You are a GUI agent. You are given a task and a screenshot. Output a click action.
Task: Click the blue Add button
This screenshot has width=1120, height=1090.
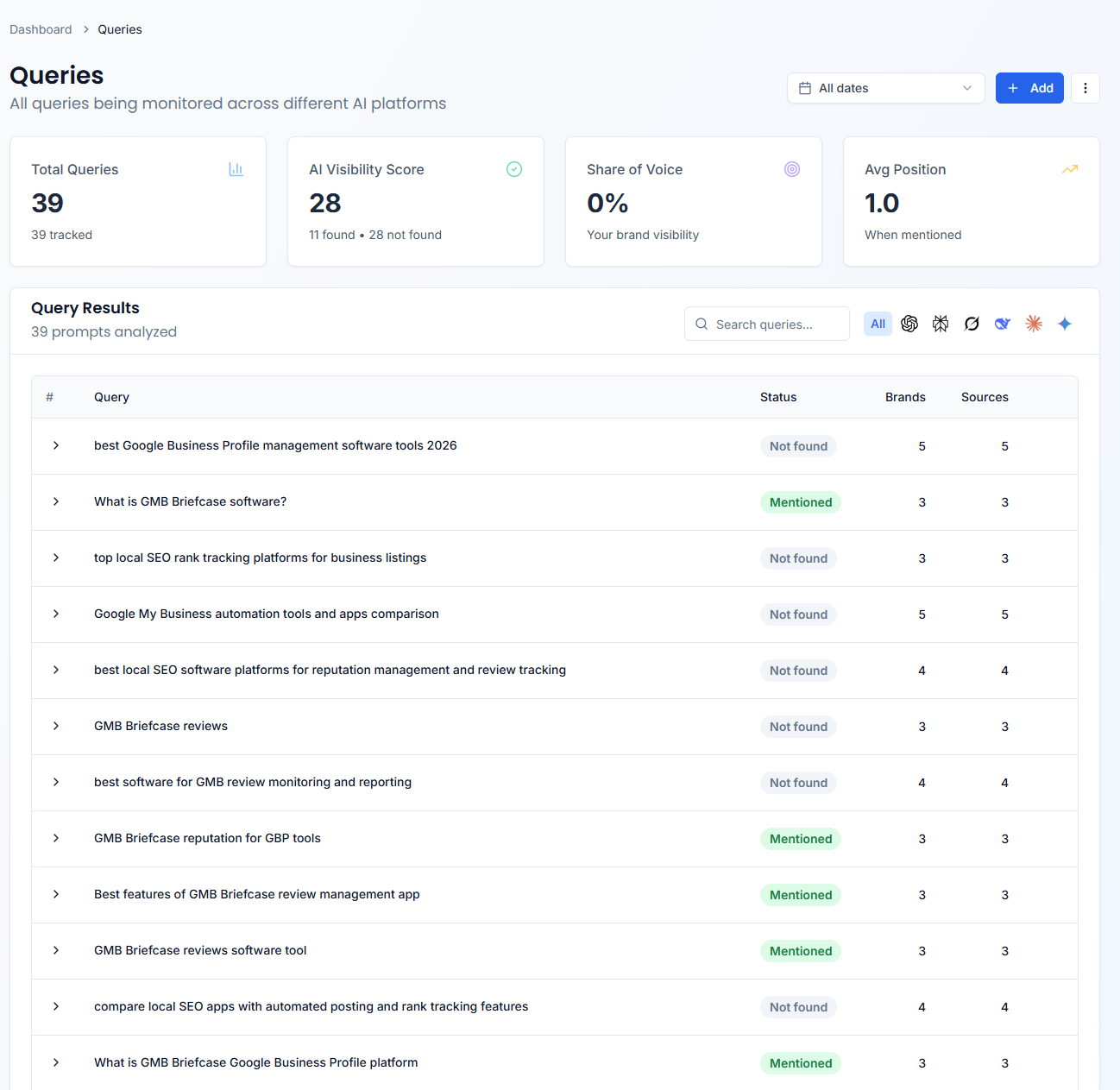1029,88
